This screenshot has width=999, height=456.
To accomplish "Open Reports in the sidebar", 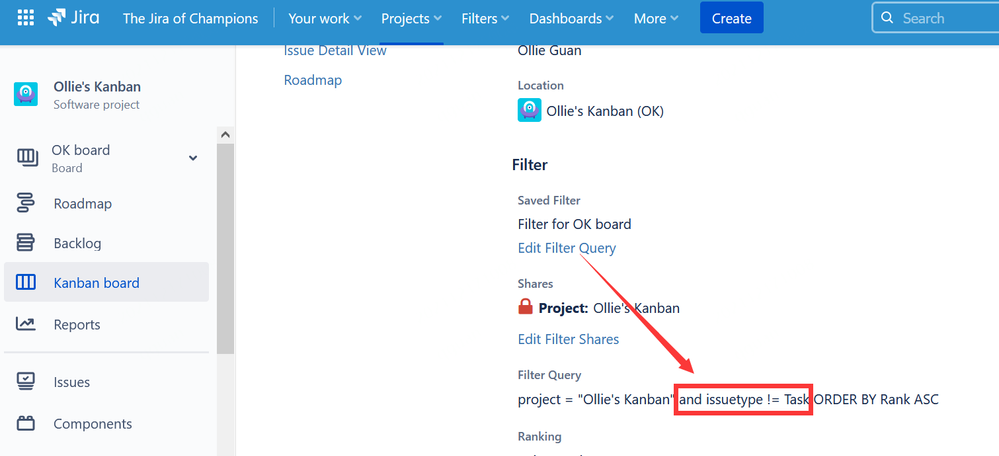I will point(77,324).
